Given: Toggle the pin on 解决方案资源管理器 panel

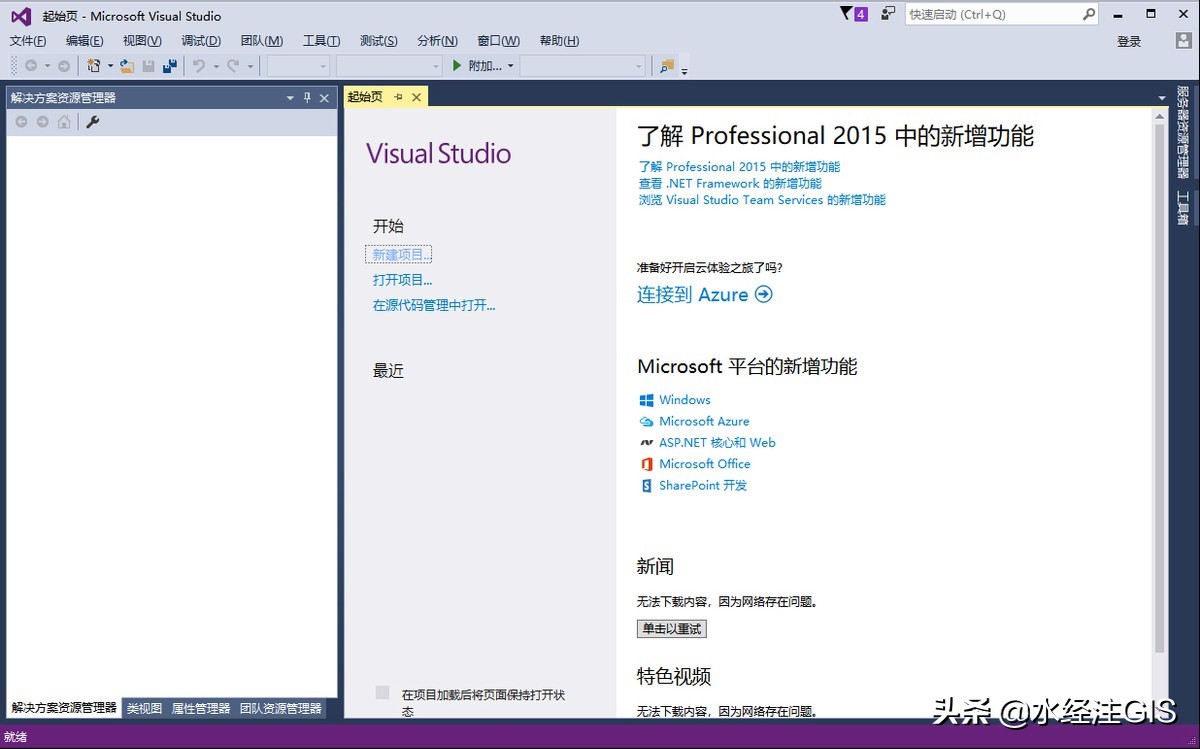Looking at the screenshot, I should (x=308, y=98).
